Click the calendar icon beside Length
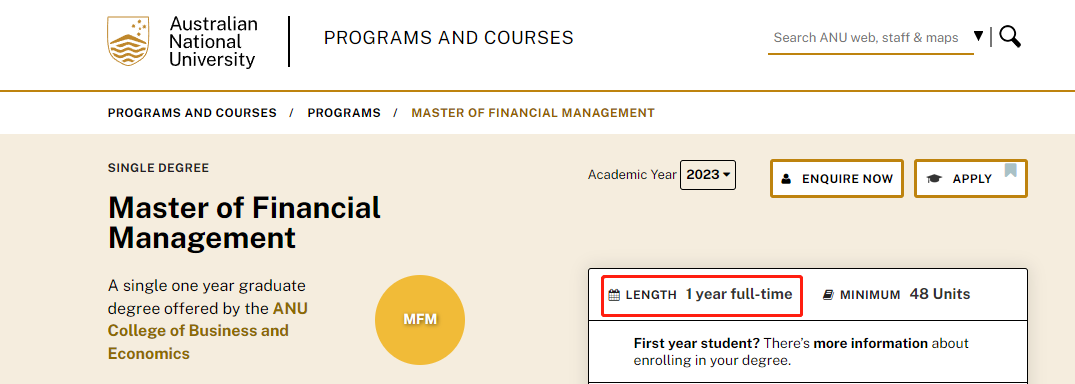 614,296
